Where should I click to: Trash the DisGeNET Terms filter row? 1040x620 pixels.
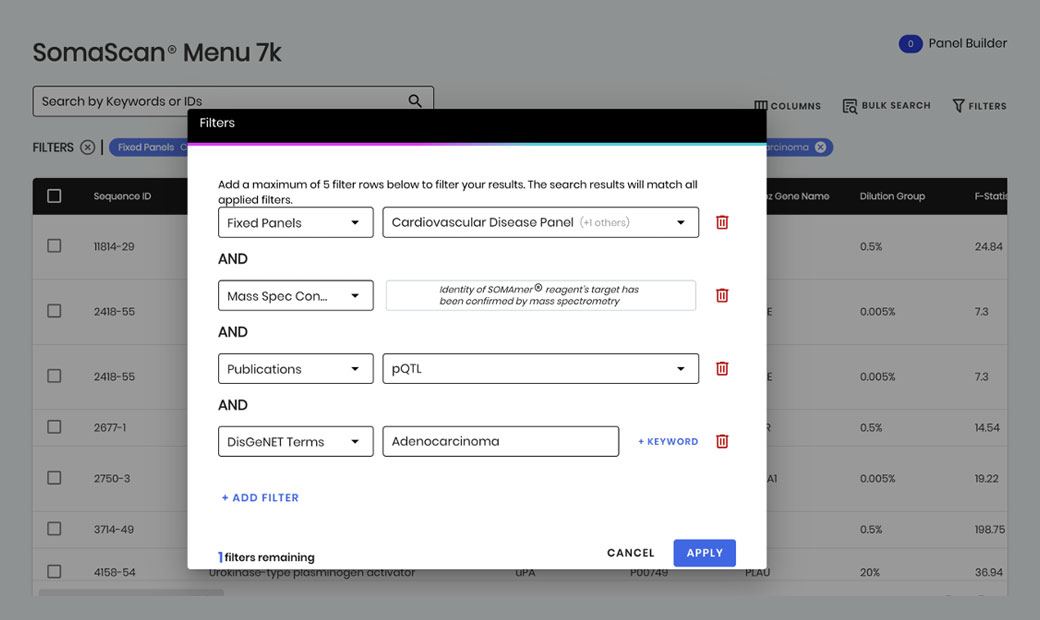(x=722, y=441)
